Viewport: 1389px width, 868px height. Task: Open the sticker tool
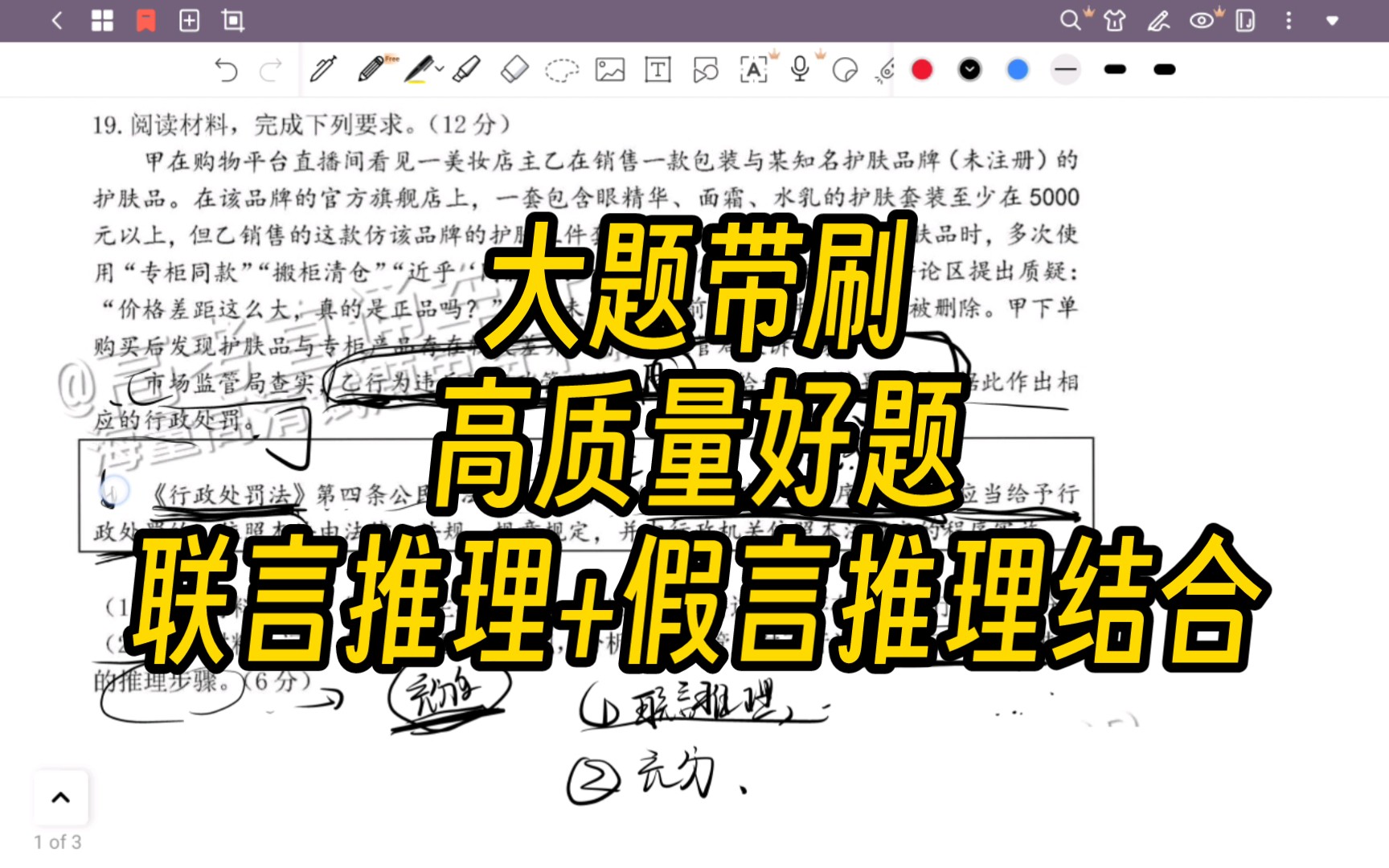coord(845,71)
